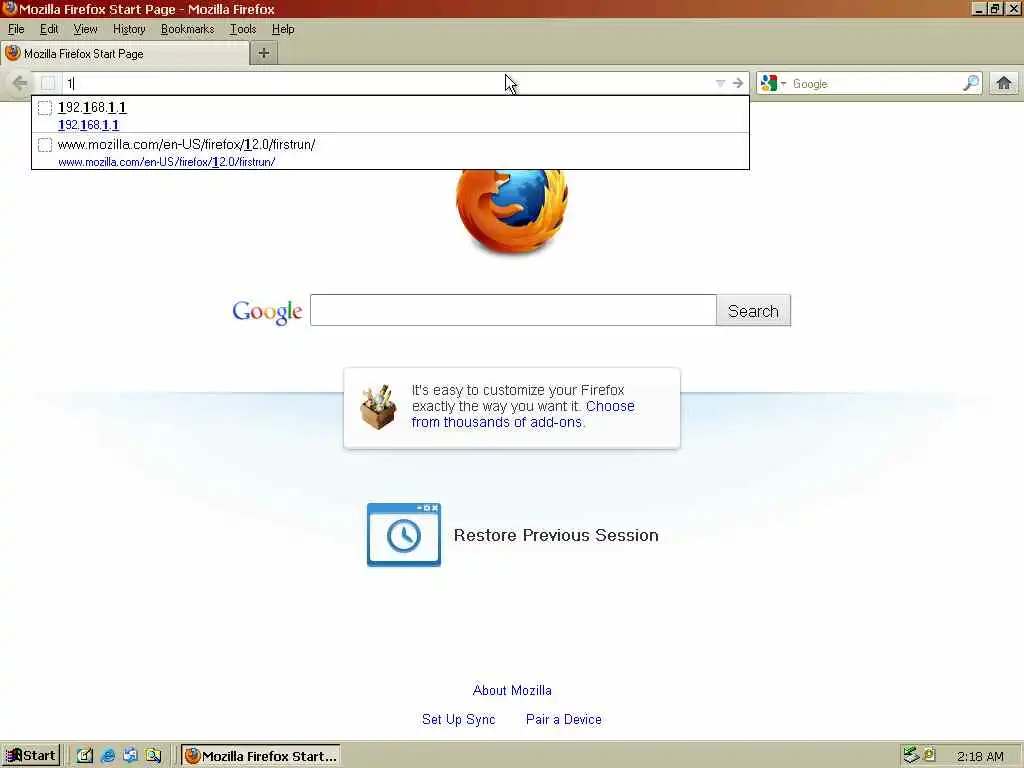The height and width of the screenshot is (768, 1024).
Task: Click the first quick launch icon in taskbar
Action: coord(85,756)
